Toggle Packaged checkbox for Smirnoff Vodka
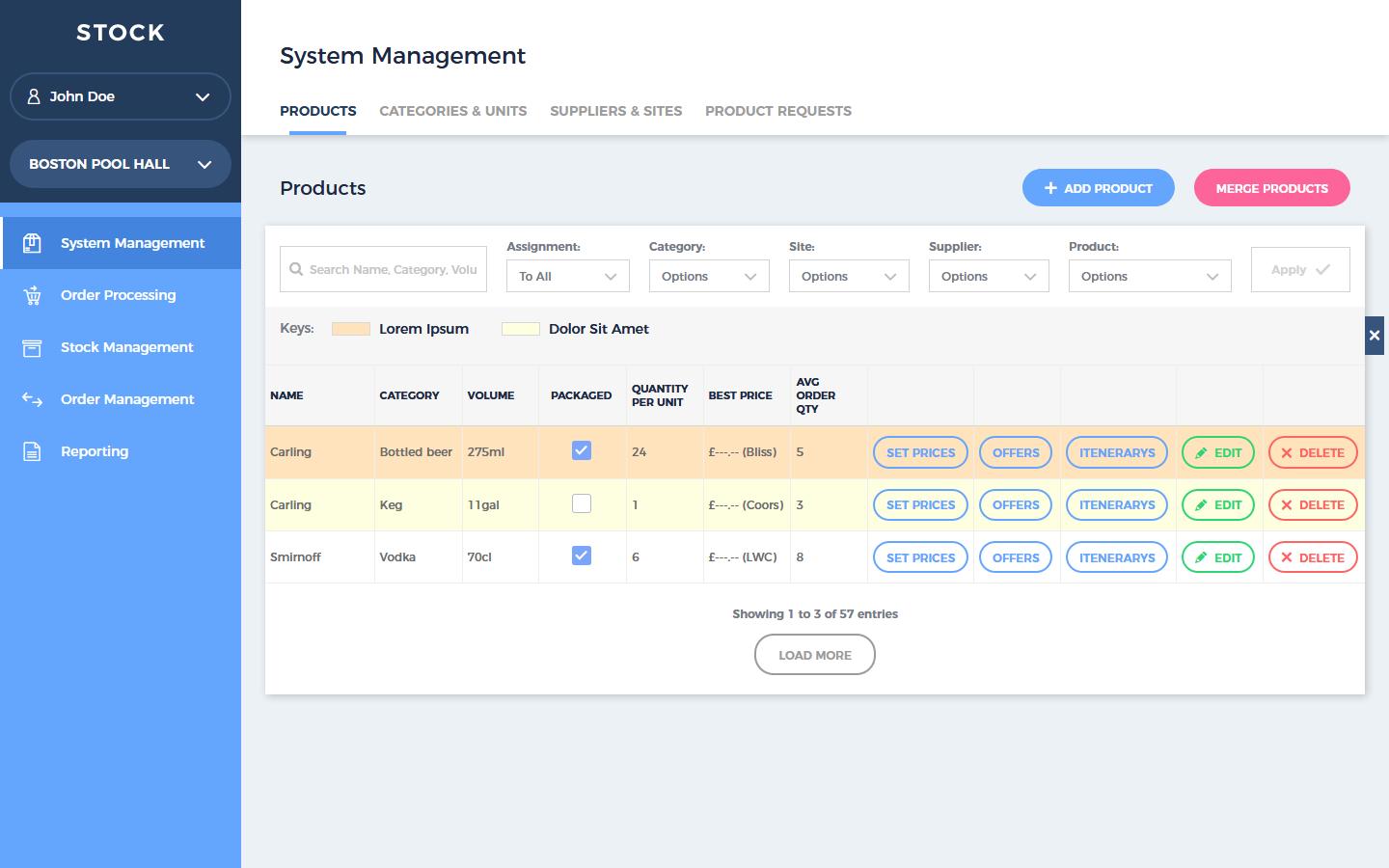This screenshot has height=868, width=1389. click(582, 556)
